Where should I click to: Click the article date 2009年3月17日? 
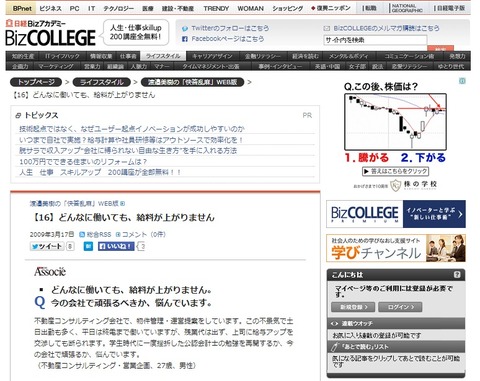point(52,235)
